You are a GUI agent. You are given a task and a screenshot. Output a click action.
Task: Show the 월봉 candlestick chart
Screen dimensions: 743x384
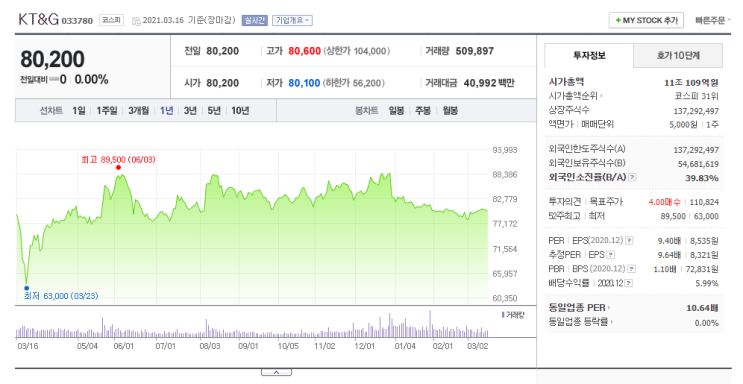pos(450,110)
